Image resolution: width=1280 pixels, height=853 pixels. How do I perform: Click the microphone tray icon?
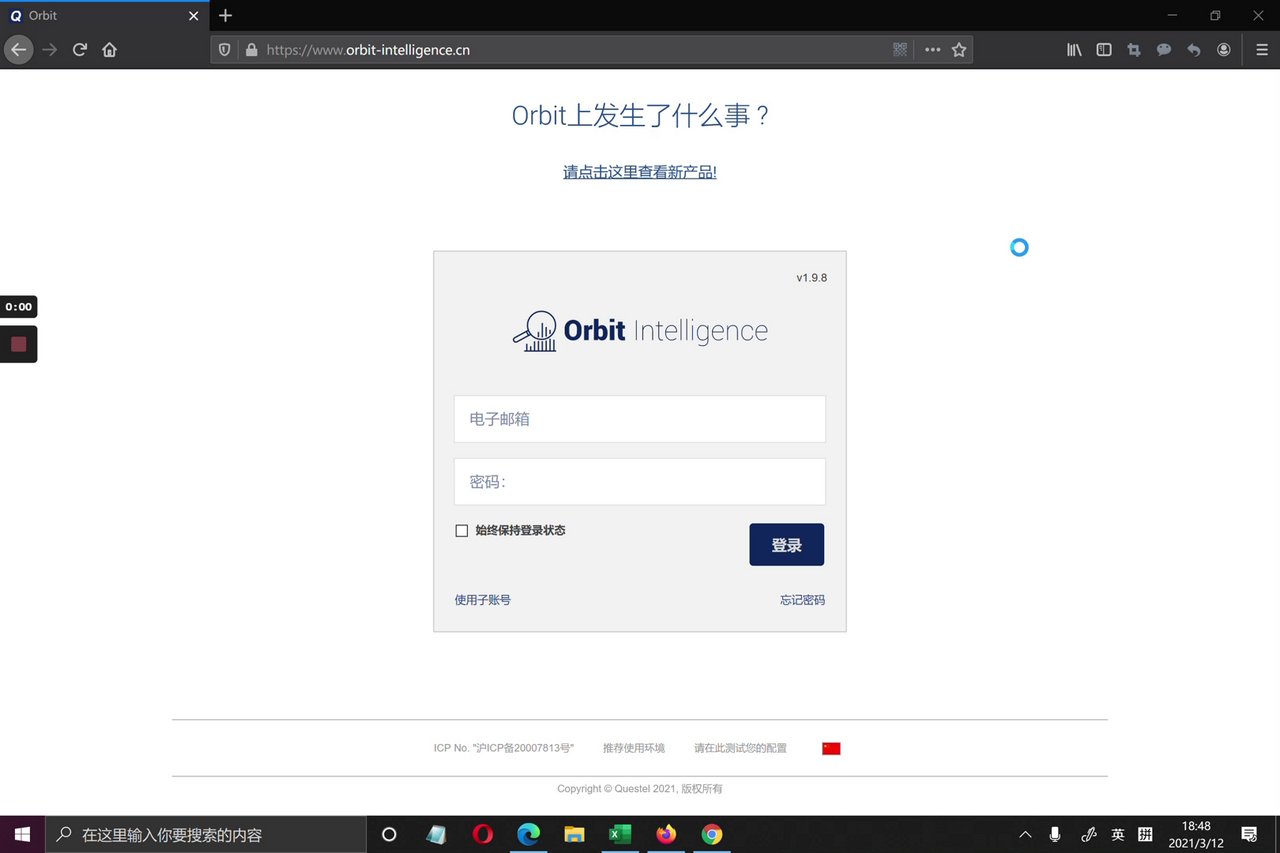(x=1055, y=834)
